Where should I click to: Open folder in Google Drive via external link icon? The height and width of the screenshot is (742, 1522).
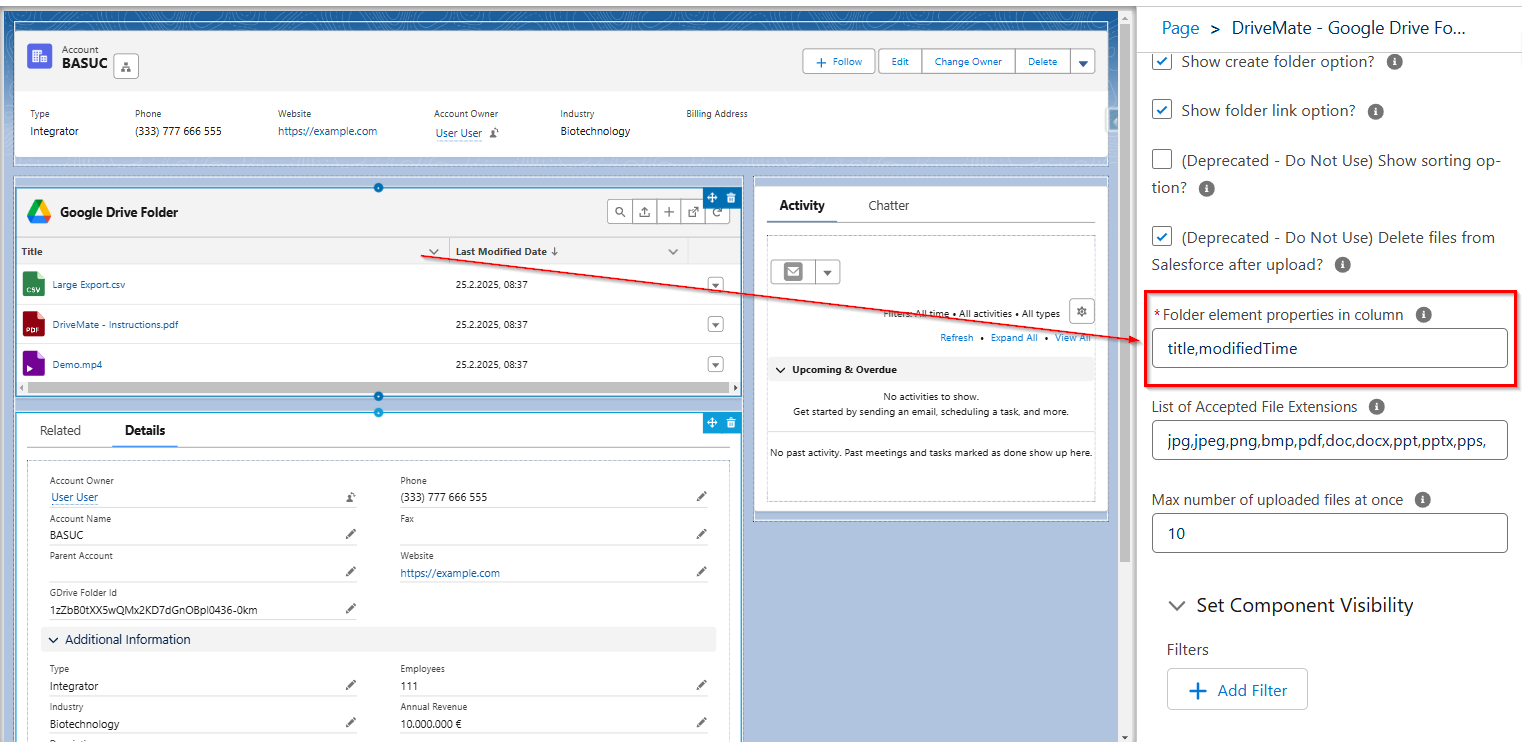692,211
